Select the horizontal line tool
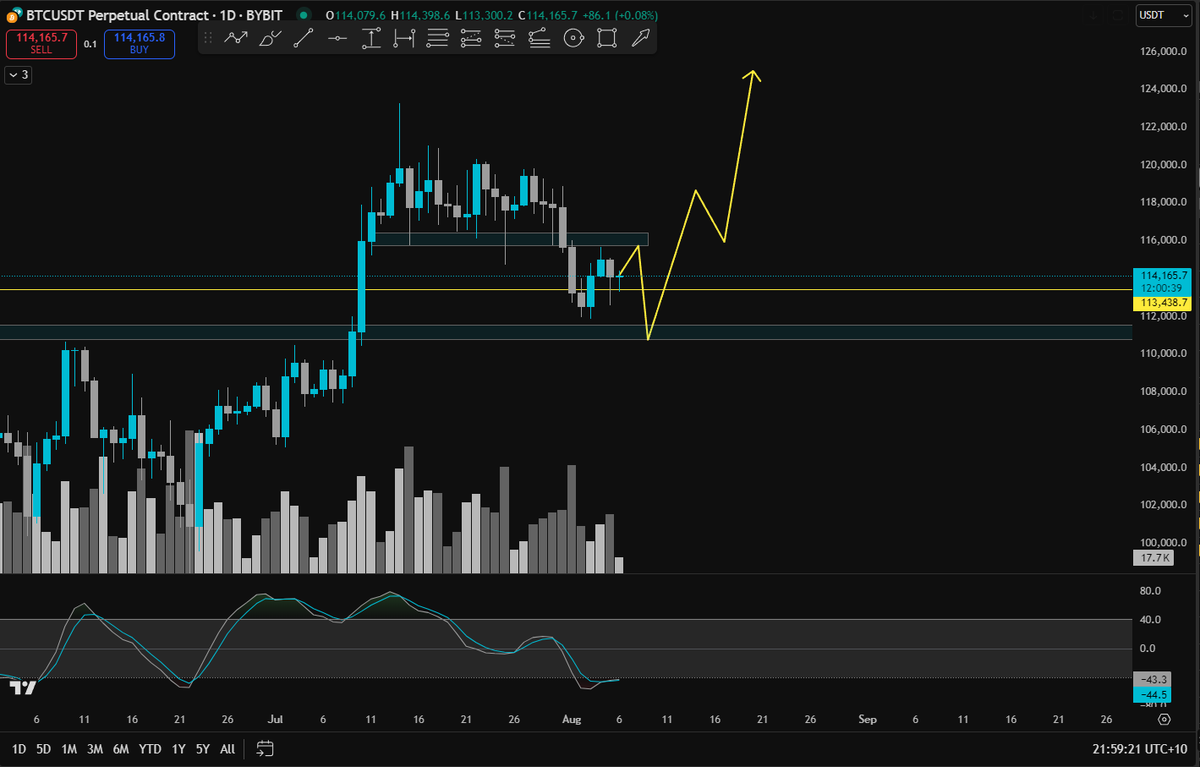Image resolution: width=1200 pixels, height=767 pixels. coord(337,38)
